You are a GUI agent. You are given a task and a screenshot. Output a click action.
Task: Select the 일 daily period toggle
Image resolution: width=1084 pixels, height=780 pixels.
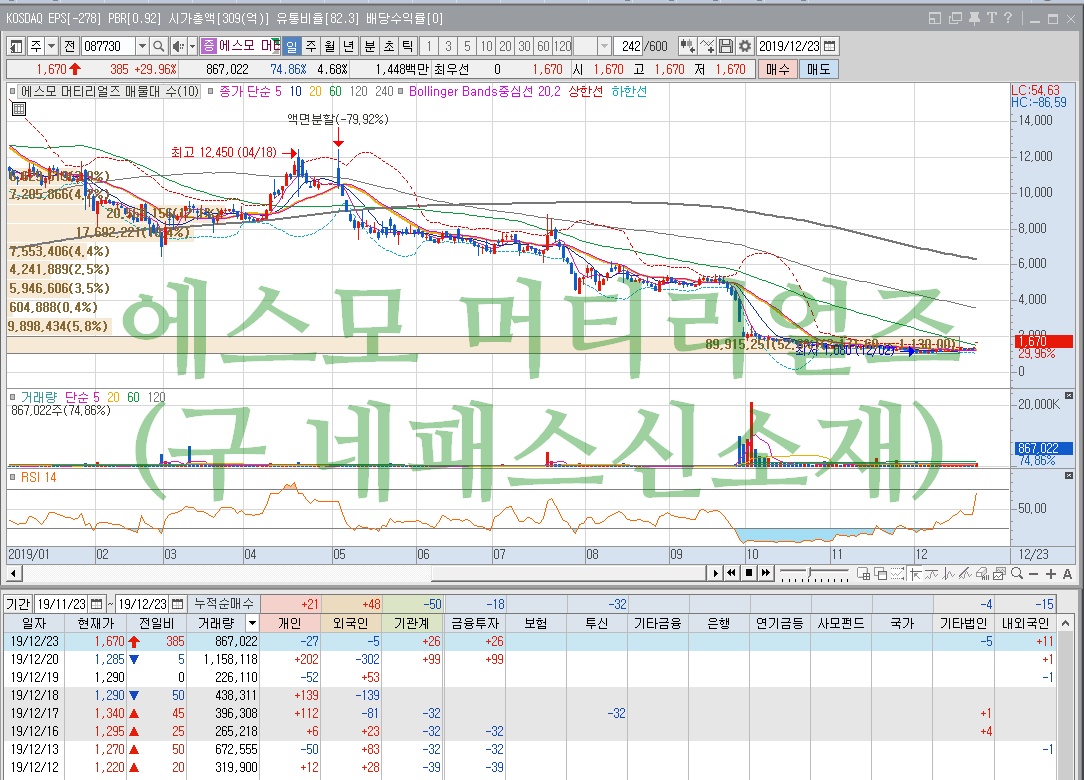(292, 46)
